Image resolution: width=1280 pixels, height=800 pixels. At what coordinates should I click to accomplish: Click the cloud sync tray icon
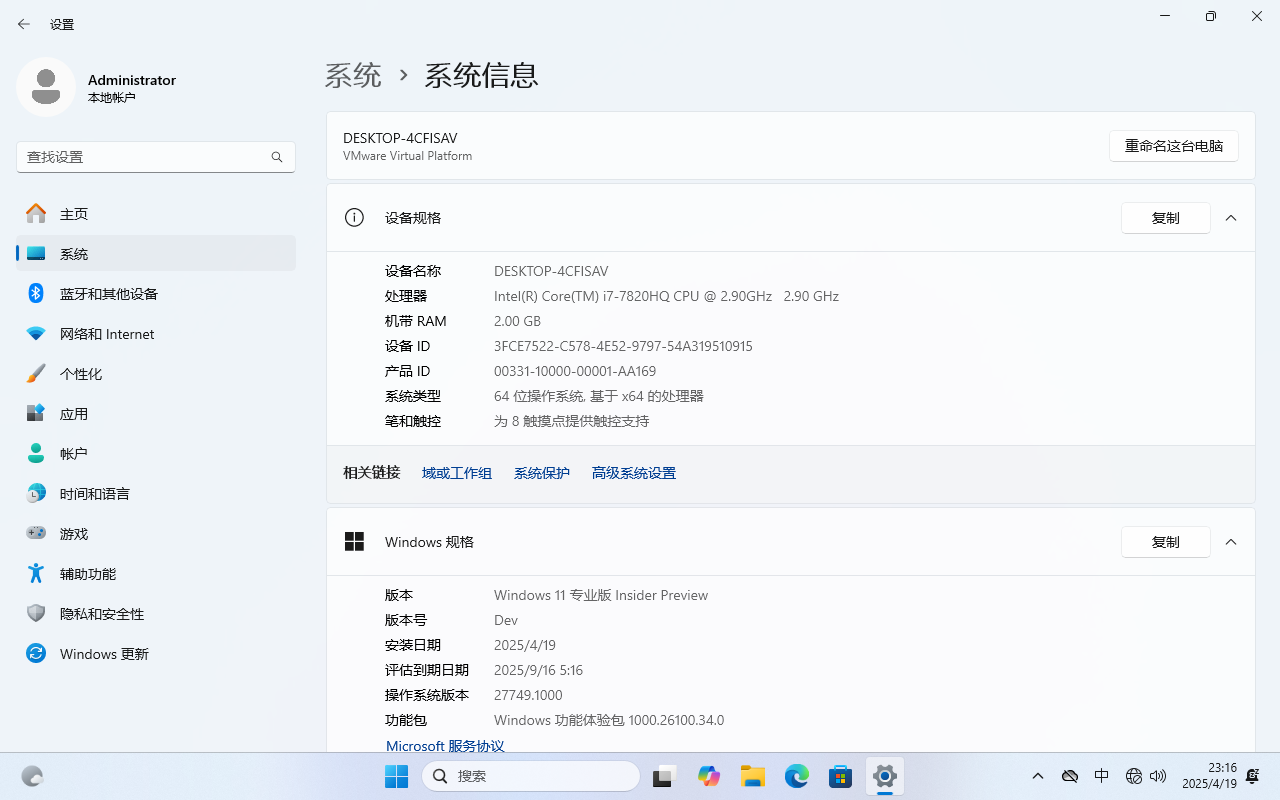click(1070, 776)
